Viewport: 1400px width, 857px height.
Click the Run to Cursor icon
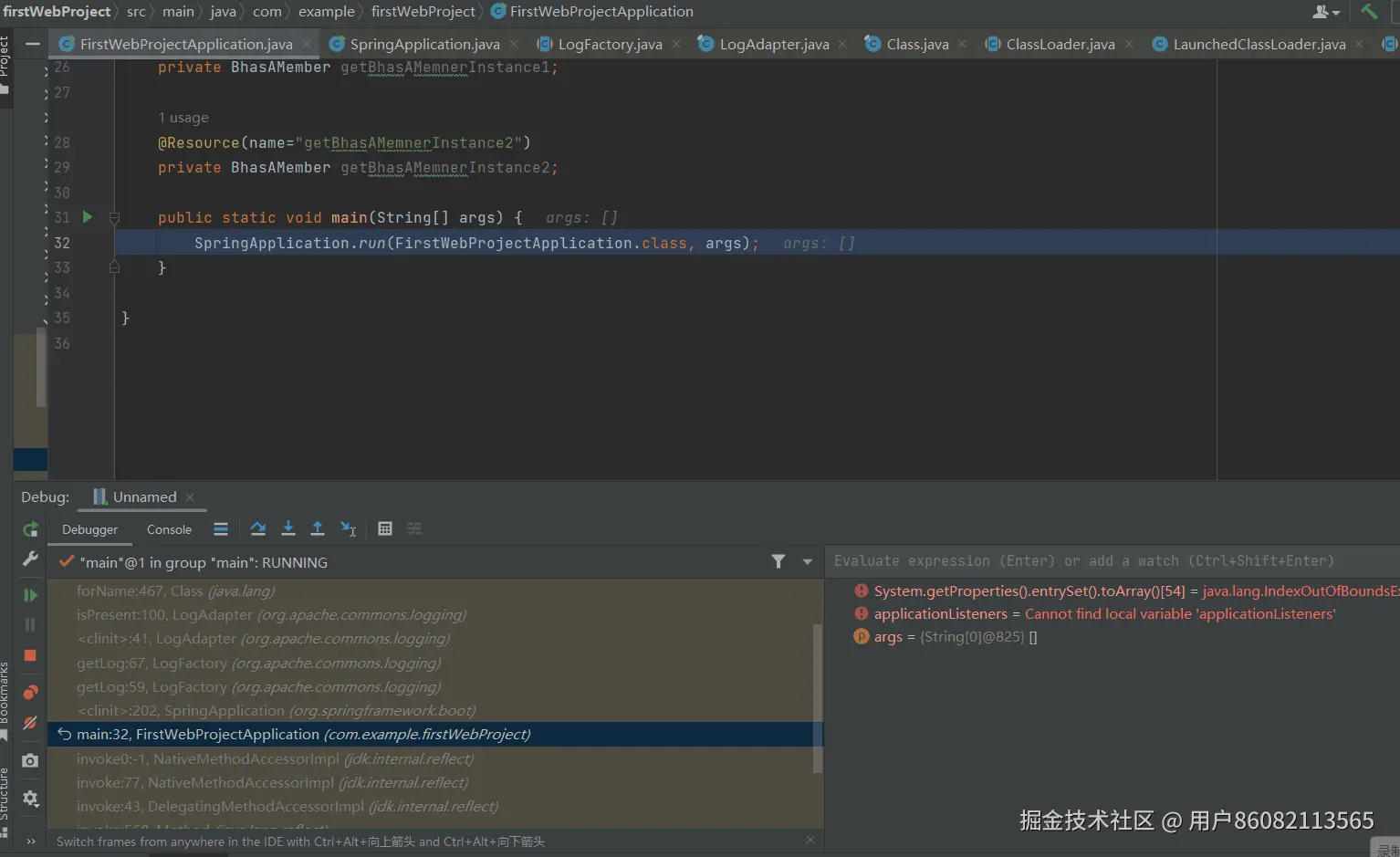pos(348,528)
